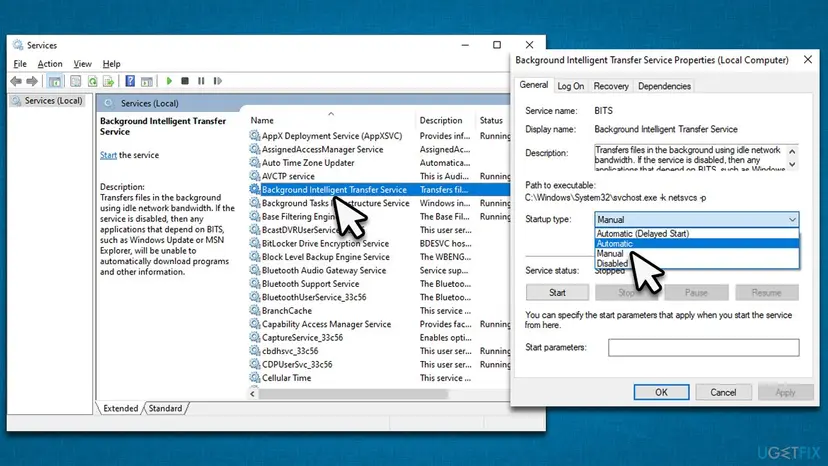828x466 pixels.
Task: Click the gear icon of Auto Time Zone Updater
Action: pos(255,163)
